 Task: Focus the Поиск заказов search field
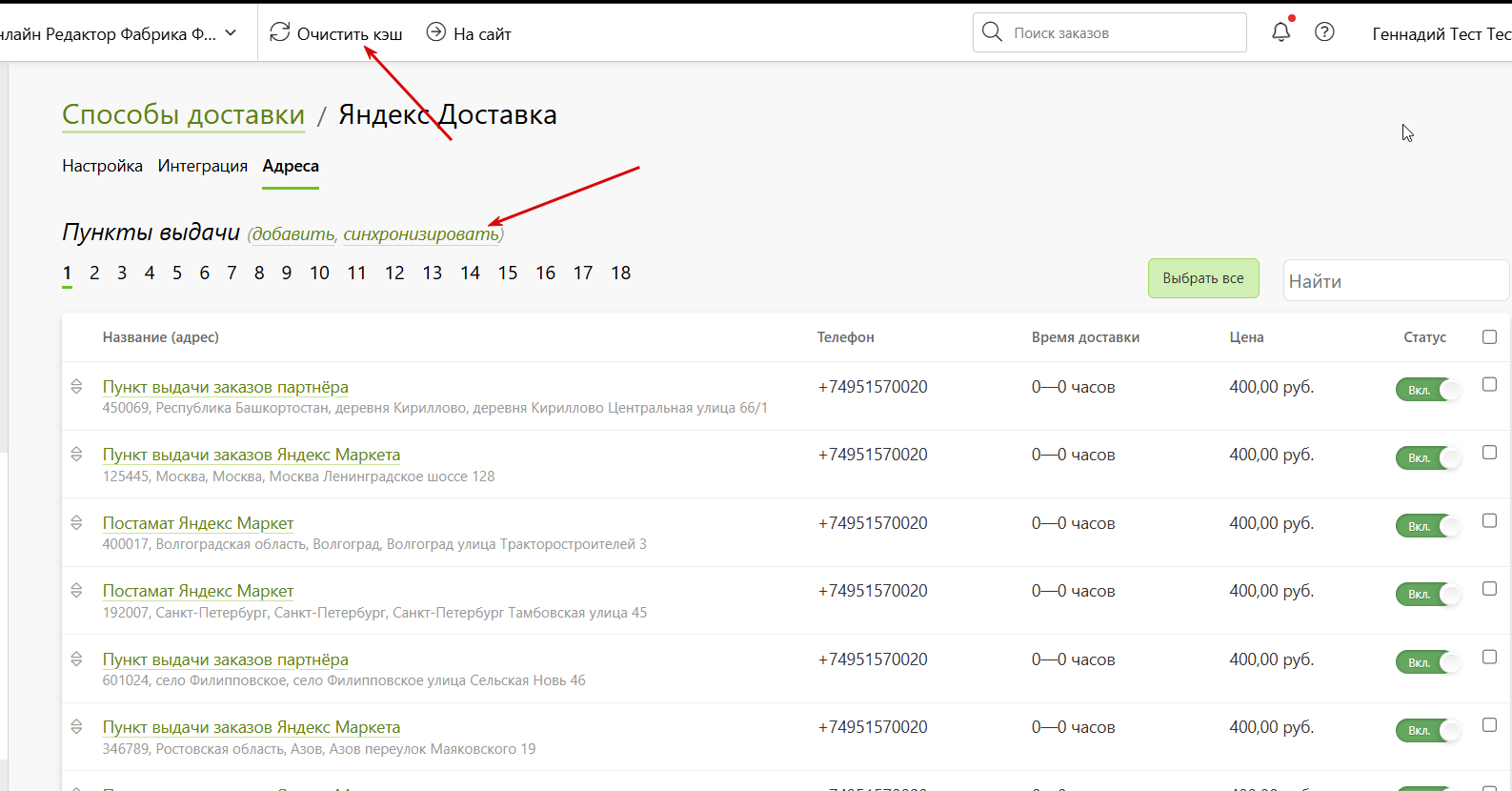click(x=1110, y=32)
